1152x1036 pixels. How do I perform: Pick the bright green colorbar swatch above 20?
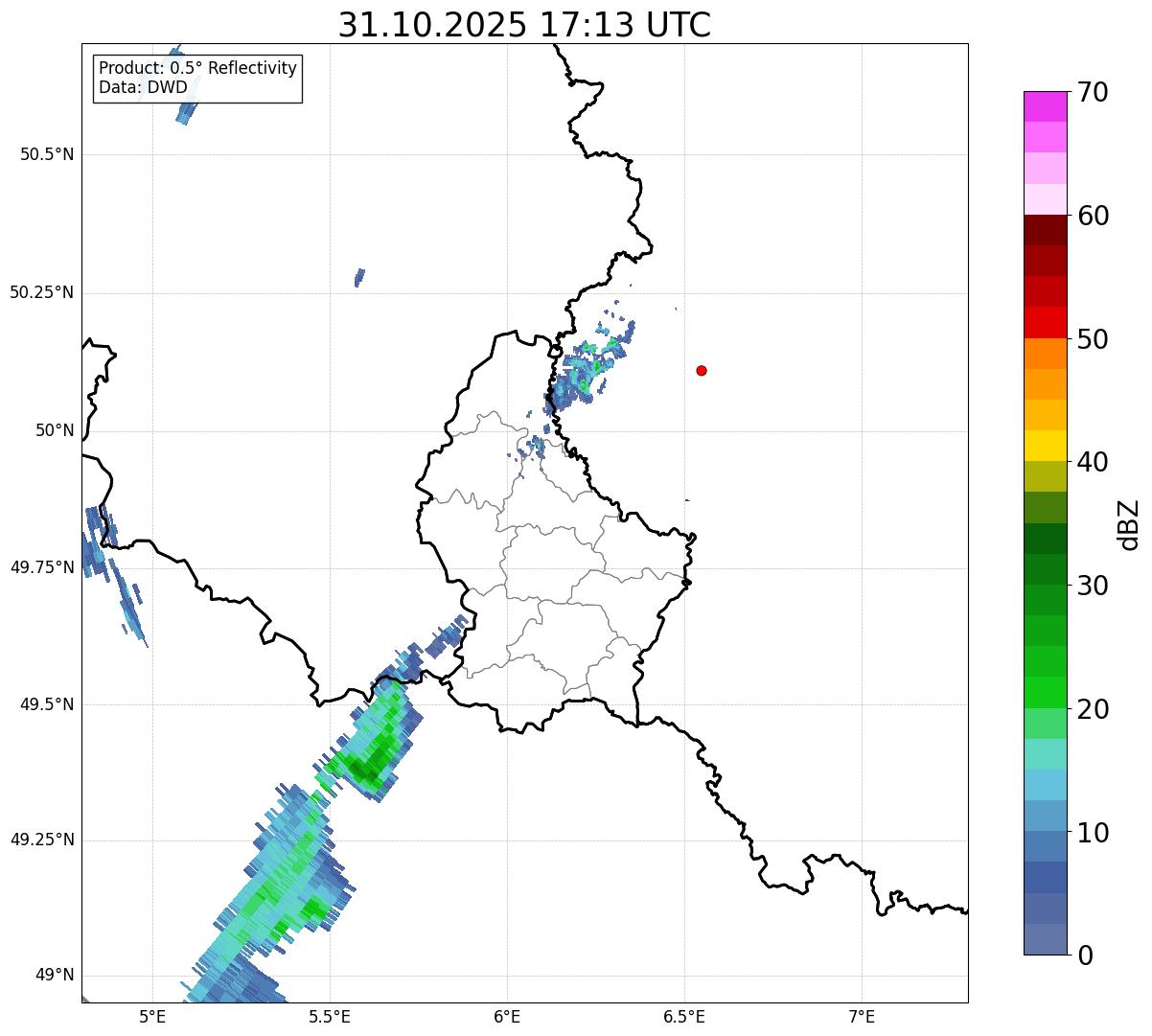click(1045, 693)
